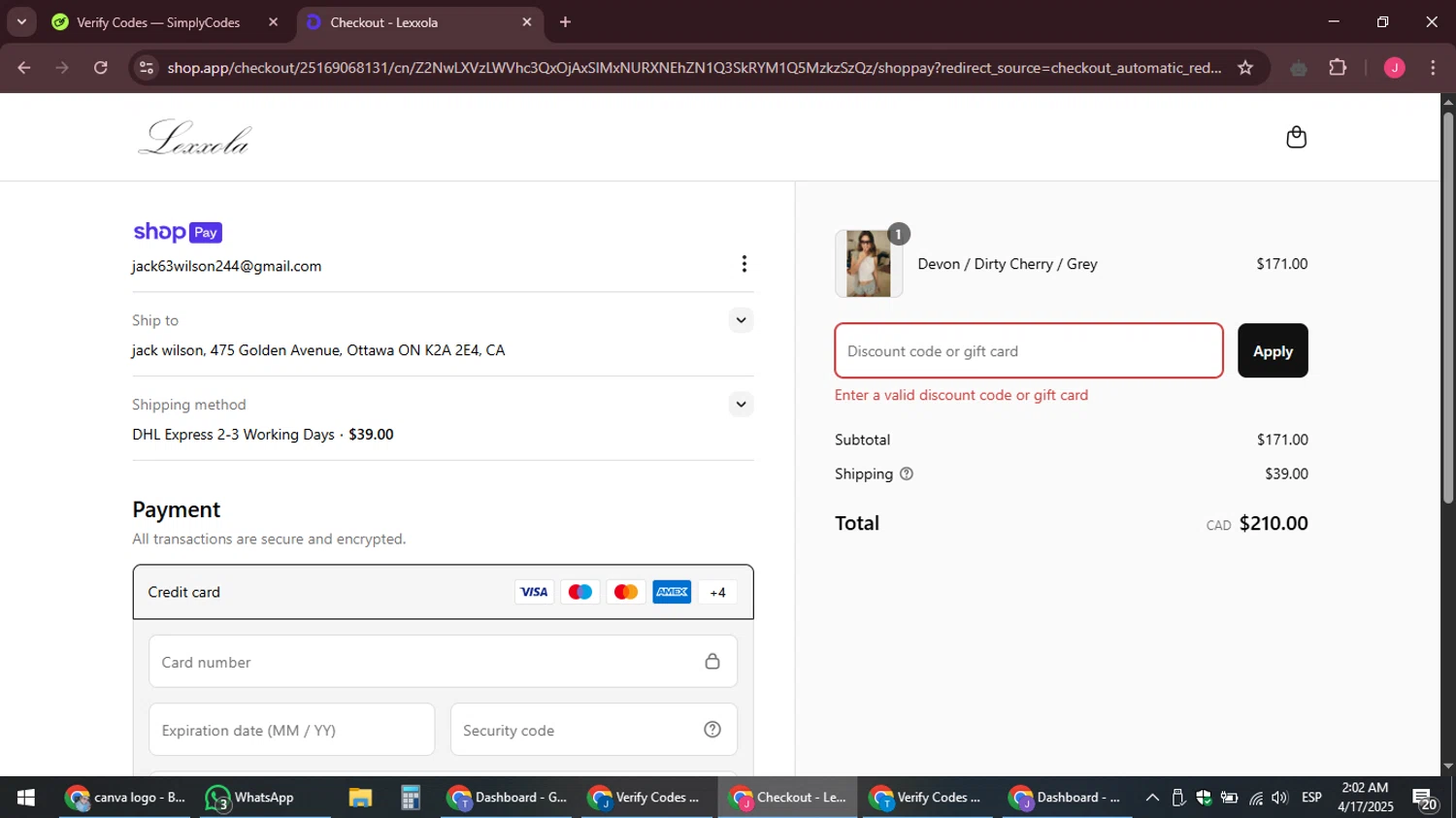This screenshot has height=818, width=1456.
Task: Focus the Security code field
Action: click(593, 730)
